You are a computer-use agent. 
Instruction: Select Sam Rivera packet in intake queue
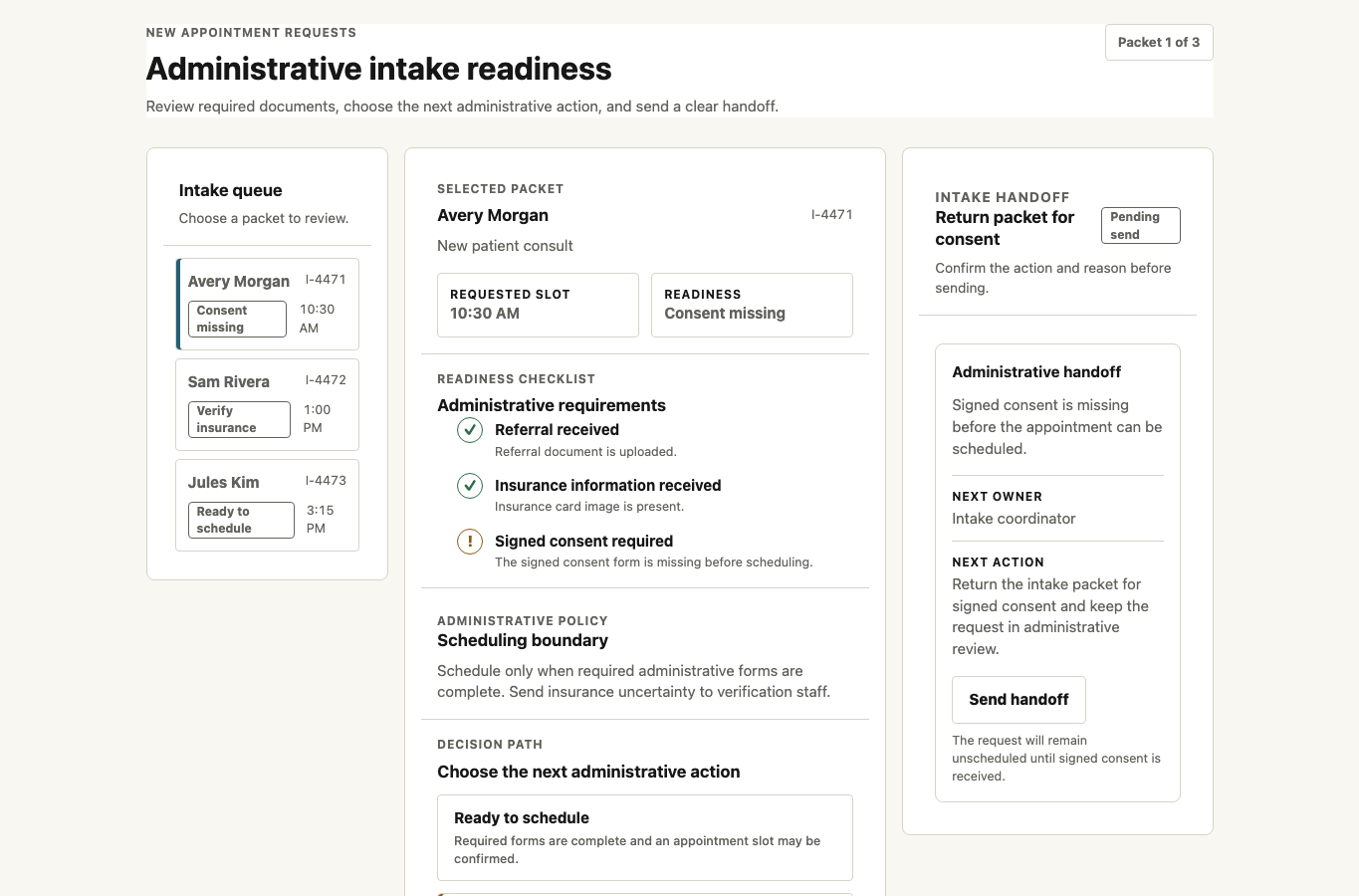click(x=267, y=405)
